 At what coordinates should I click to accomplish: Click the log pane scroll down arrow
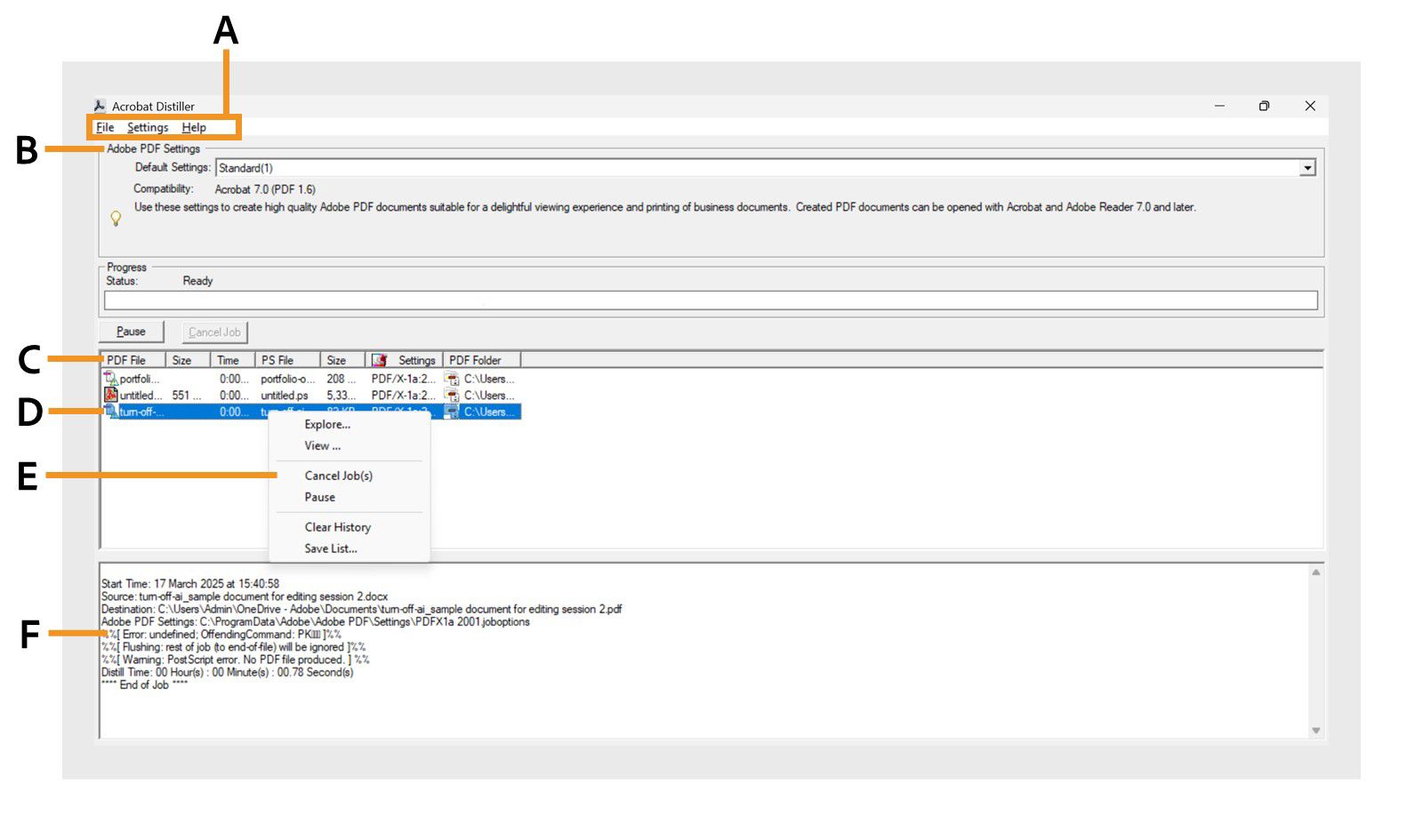click(1316, 731)
